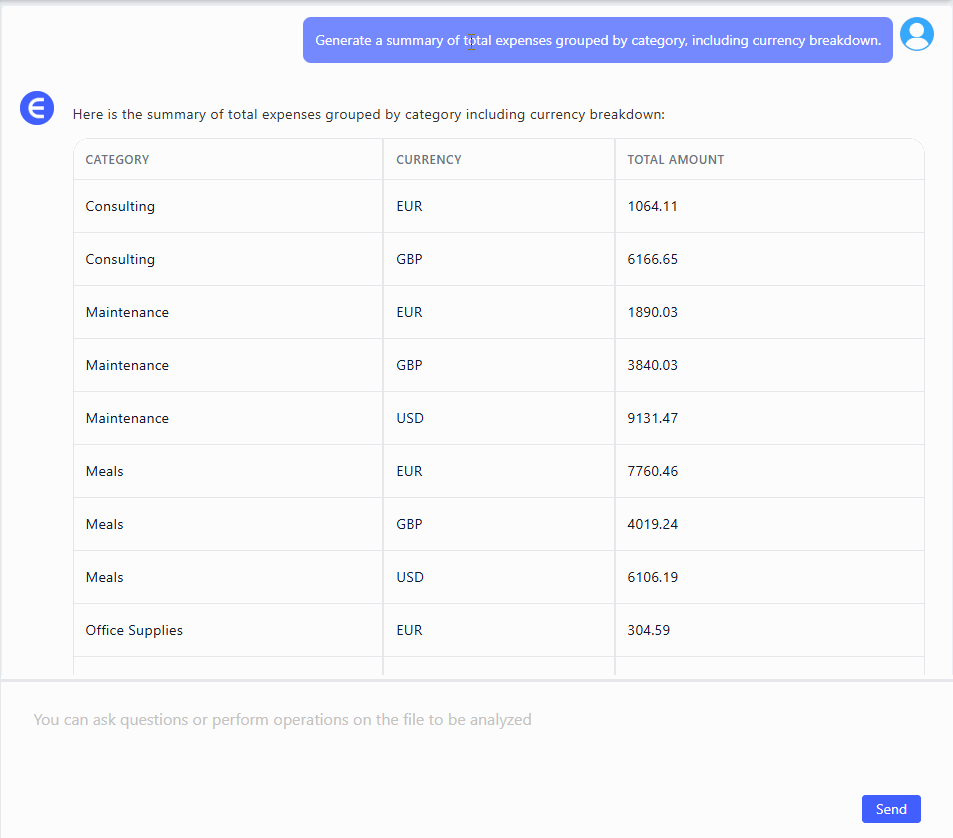Click the 304.59 amount cell
The height and width of the screenshot is (838, 953).
[649, 631]
